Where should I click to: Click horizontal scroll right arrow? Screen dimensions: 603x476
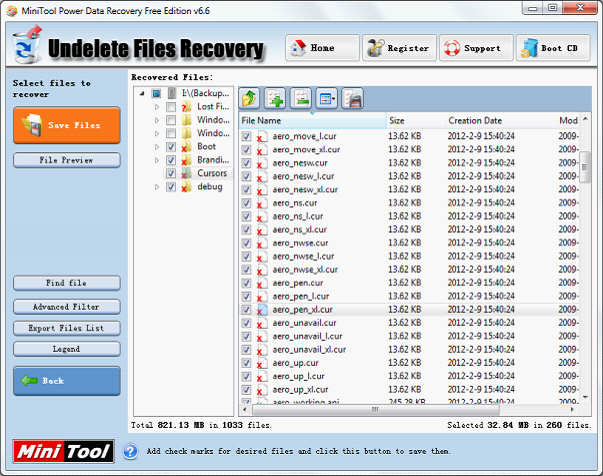573,409
